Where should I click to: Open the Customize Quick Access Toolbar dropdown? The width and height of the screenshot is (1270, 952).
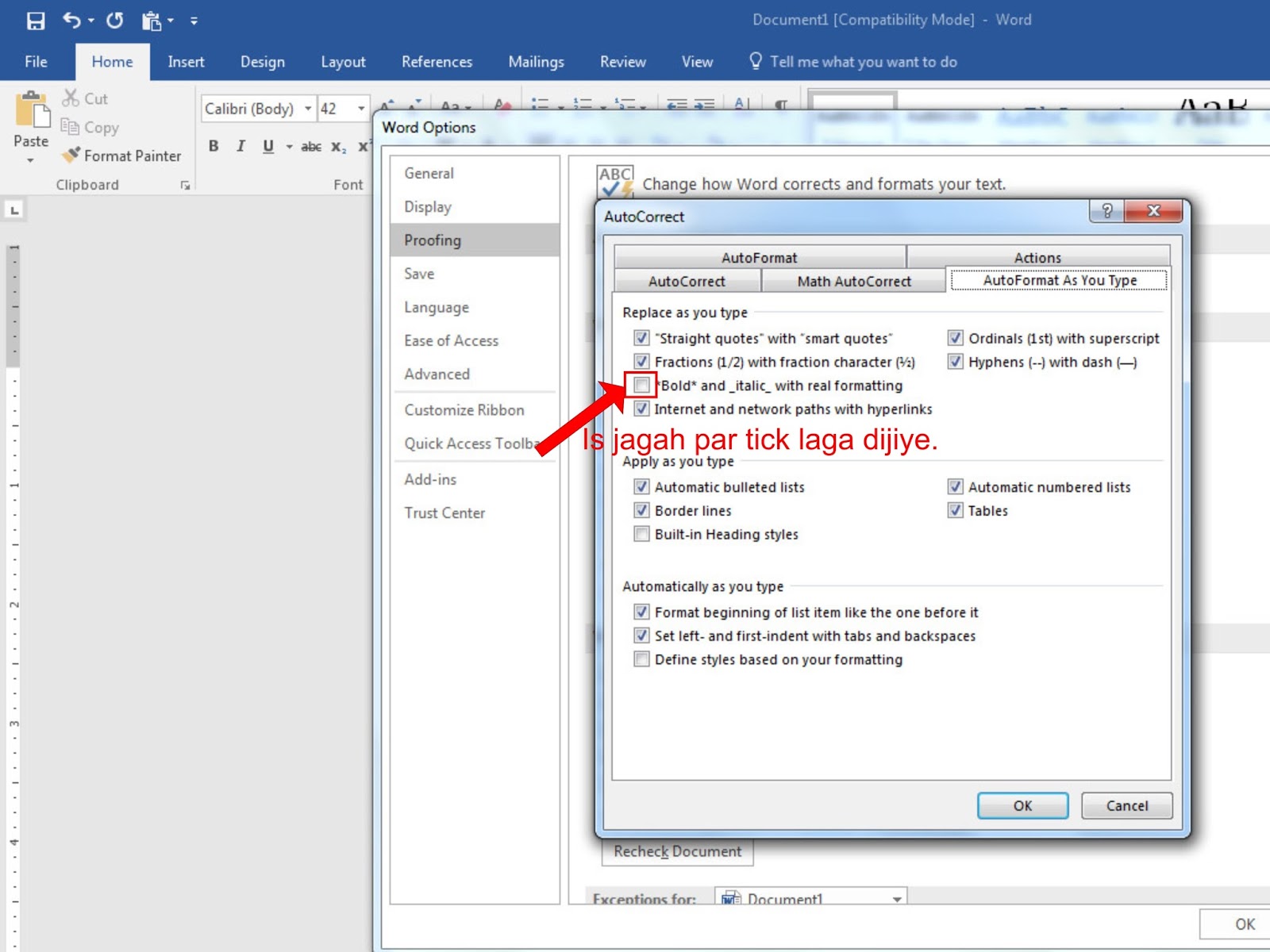(x=194, y=21)
